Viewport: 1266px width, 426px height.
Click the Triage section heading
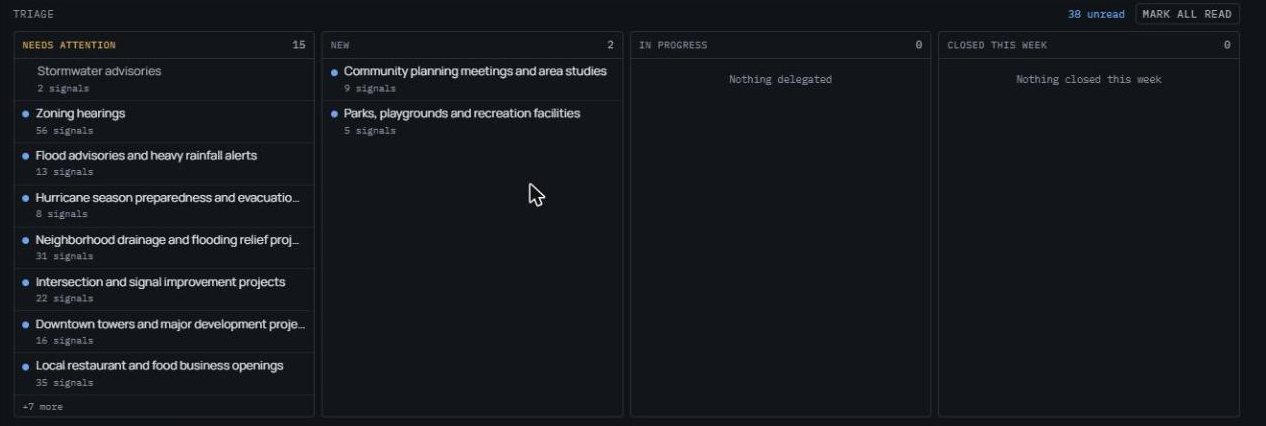(33, 14)
